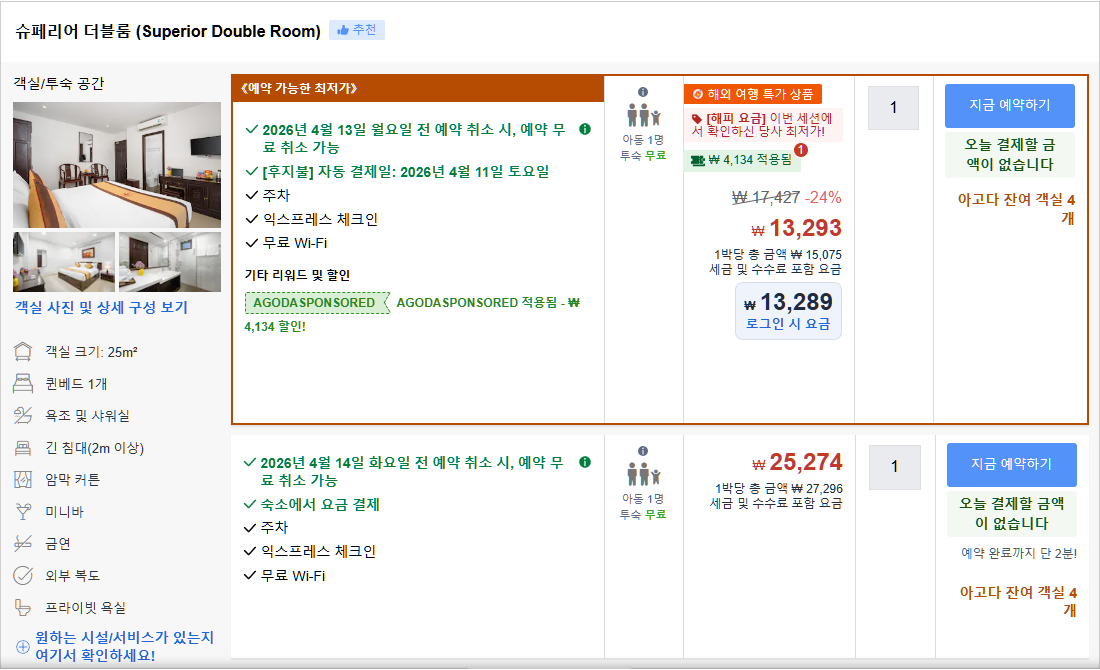Click info icon next to April 14 cancellation

[x=585, y=462]
